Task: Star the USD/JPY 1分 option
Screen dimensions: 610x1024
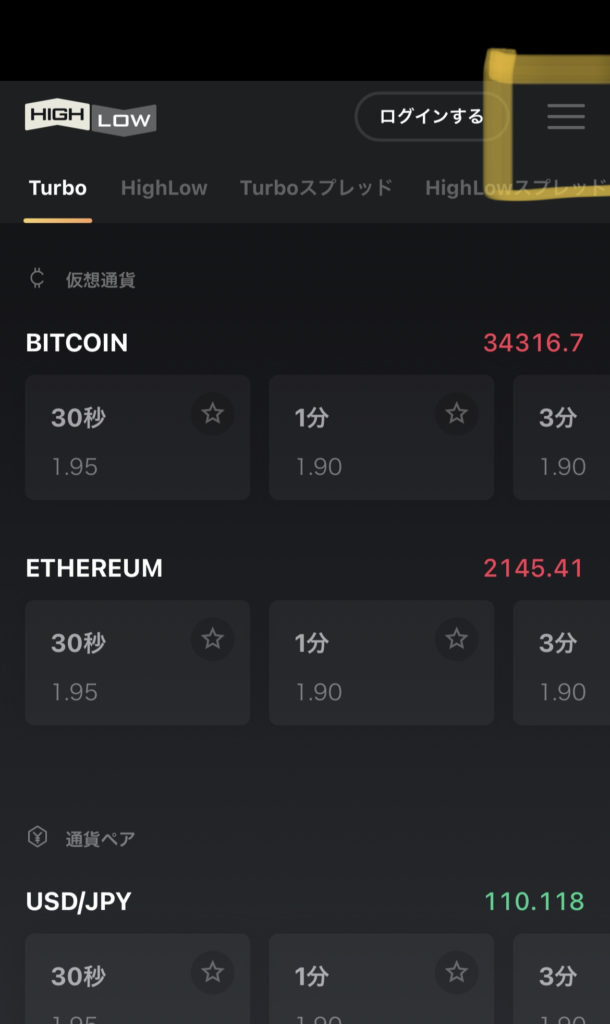Action: (x=457, y=972)
